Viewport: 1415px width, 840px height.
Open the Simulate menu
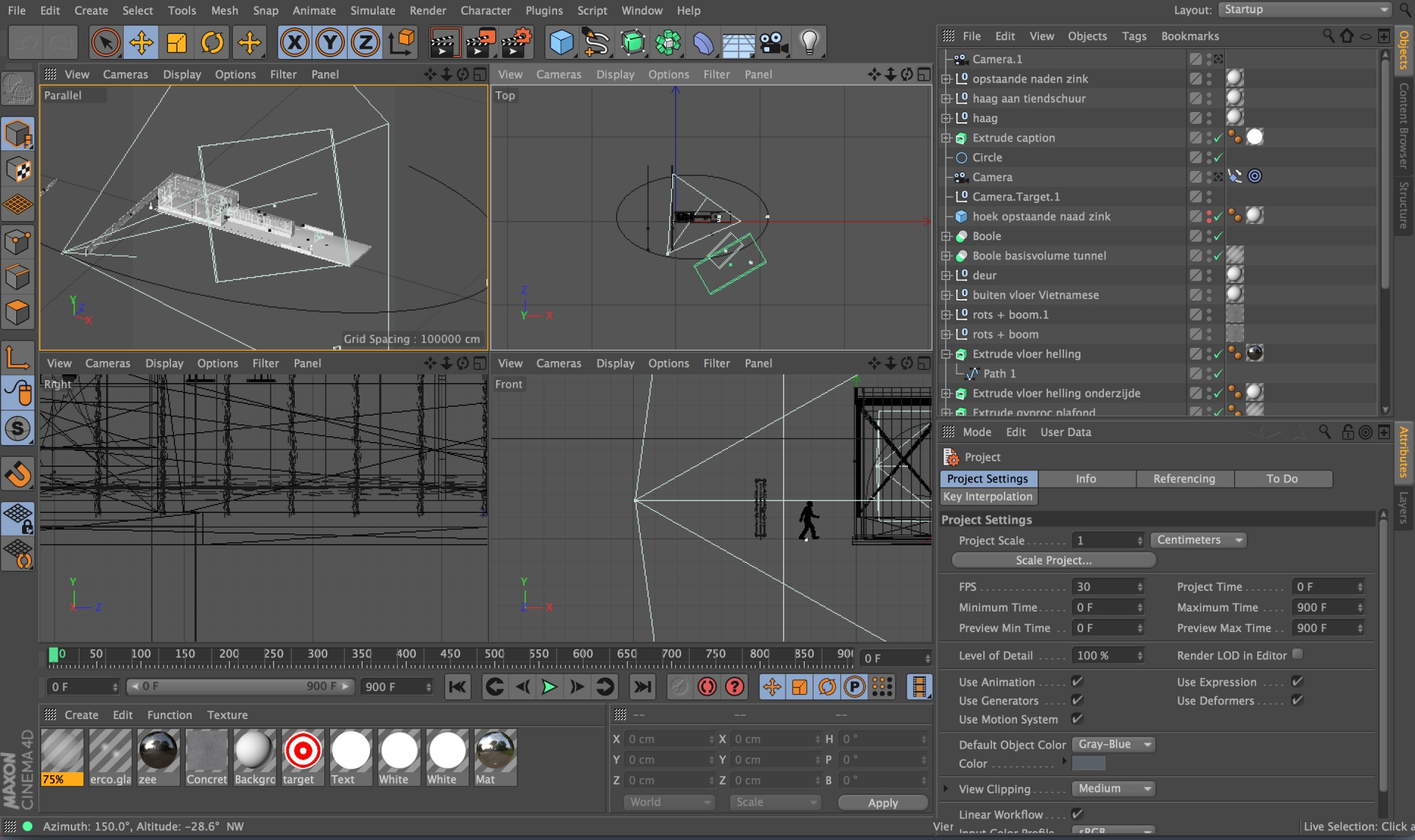(x=372, y=10)
